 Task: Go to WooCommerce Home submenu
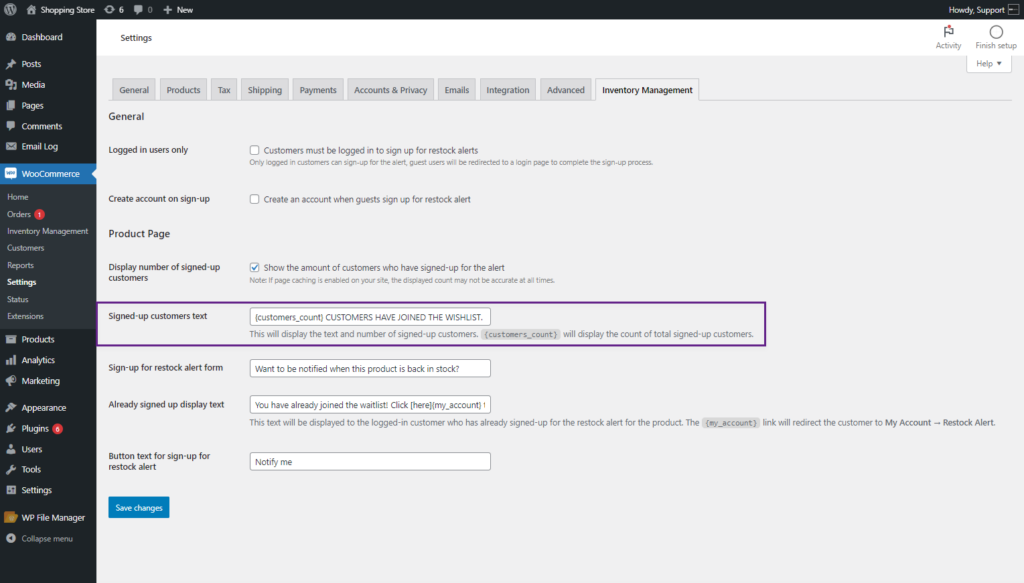pos(18,197)
